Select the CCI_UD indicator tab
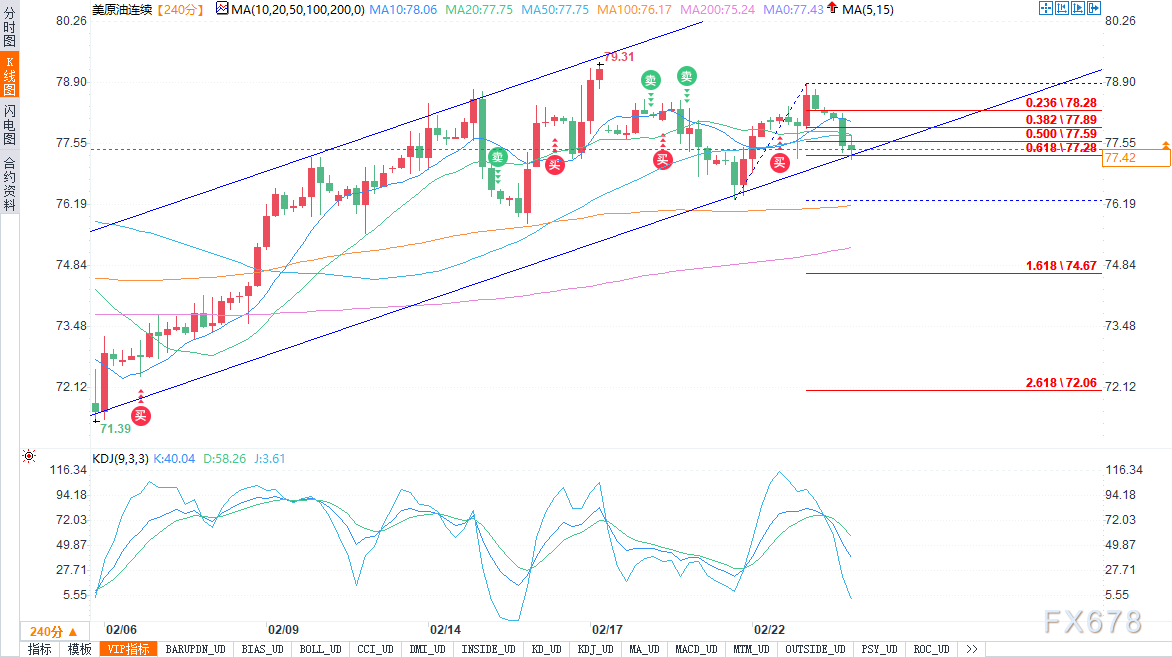The width and height of the screenshot is (1172, 657). point(374,649)
